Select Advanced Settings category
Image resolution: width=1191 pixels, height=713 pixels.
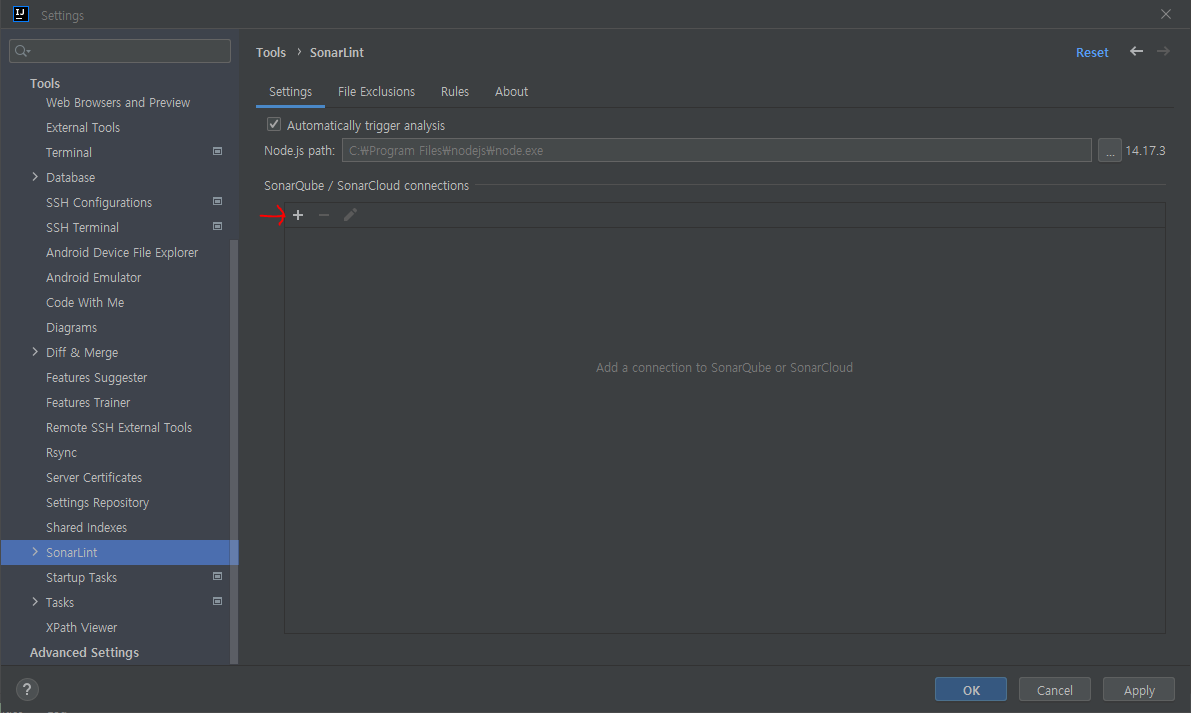(x=84, y=653)
